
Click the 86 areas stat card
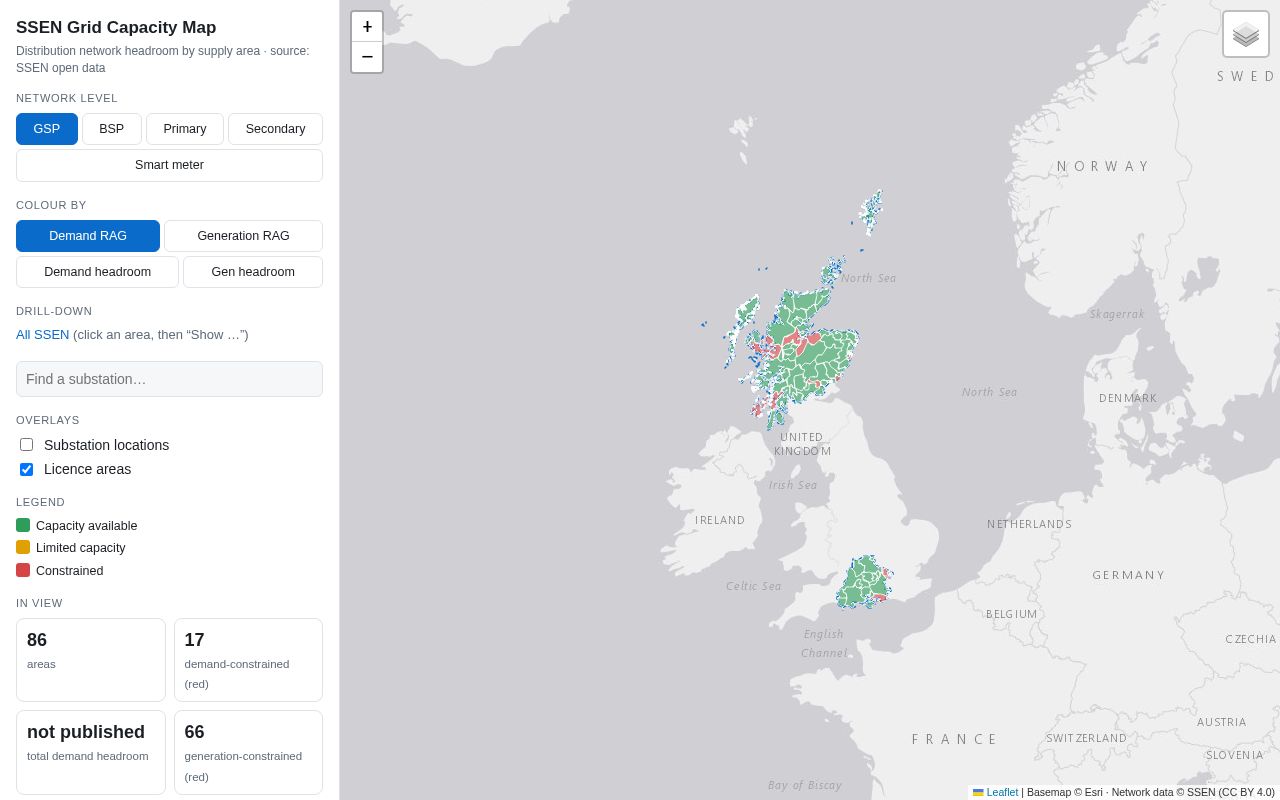click(x=91, y=660)
